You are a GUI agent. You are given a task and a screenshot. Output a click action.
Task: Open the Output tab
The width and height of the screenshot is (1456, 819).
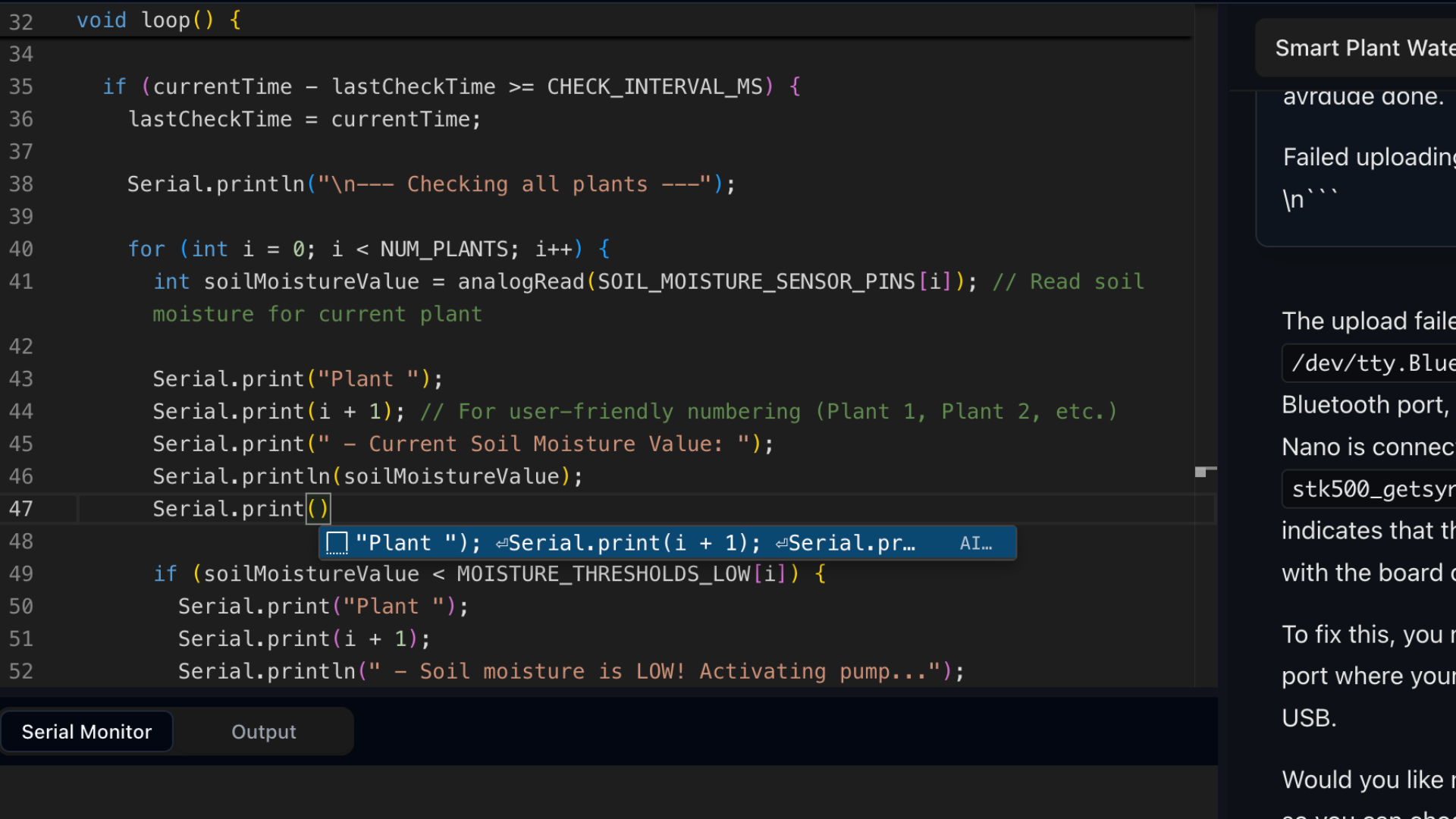263,732
